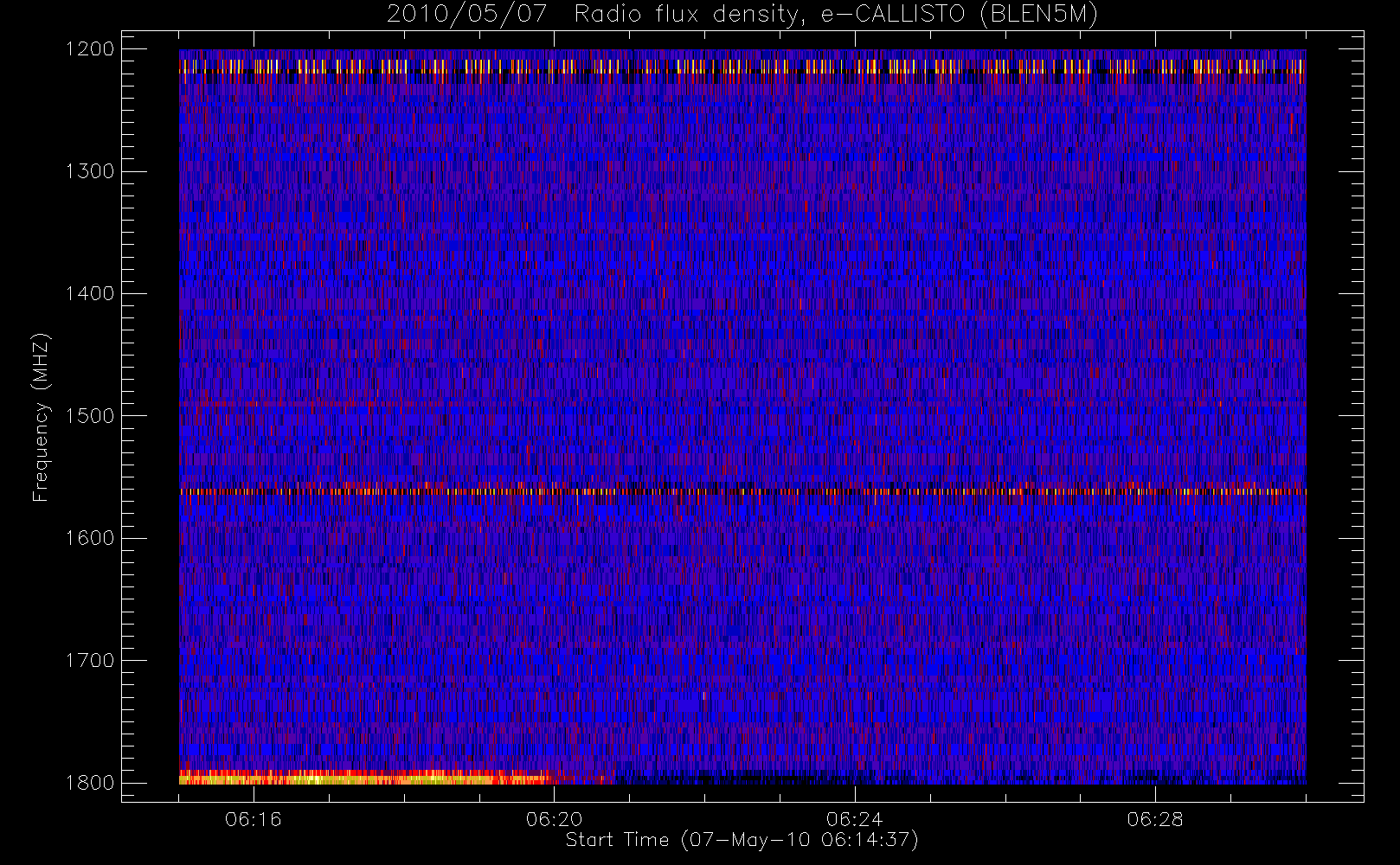Click the yellow-white interference band near 1215 MHz
1400x865 pixels.
click(x=742, y=67)
